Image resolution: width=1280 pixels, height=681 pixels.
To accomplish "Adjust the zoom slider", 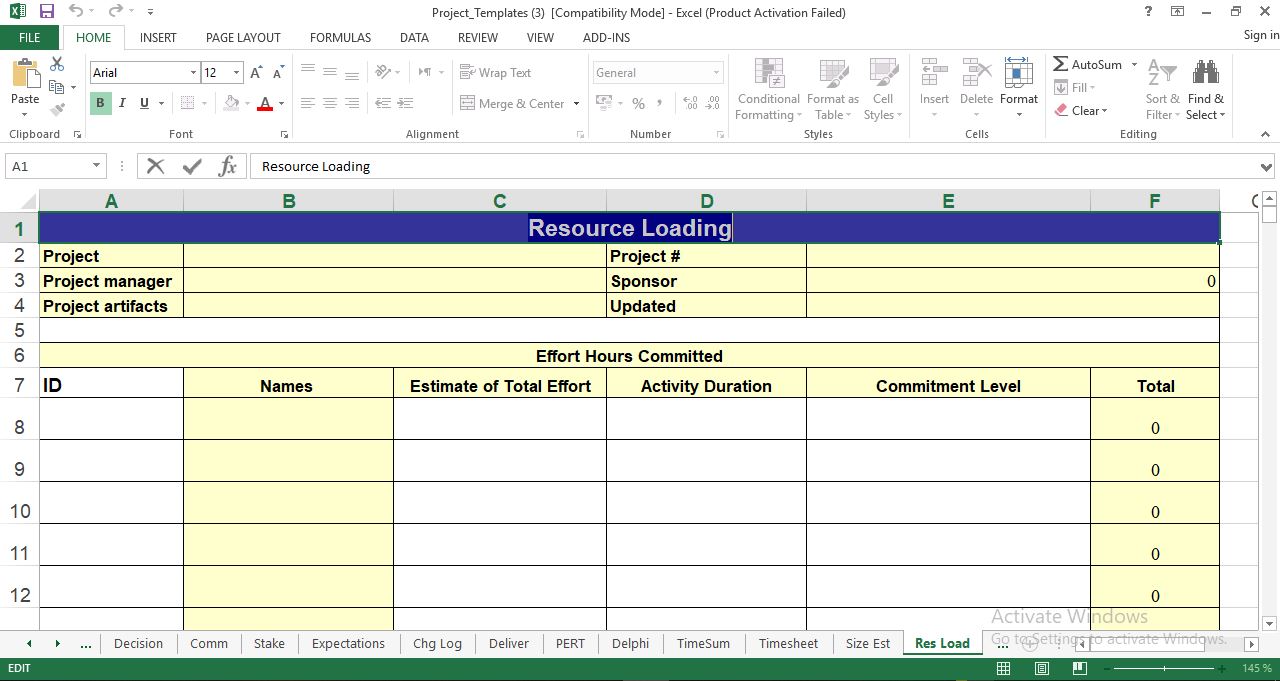I will [1165, 667].
